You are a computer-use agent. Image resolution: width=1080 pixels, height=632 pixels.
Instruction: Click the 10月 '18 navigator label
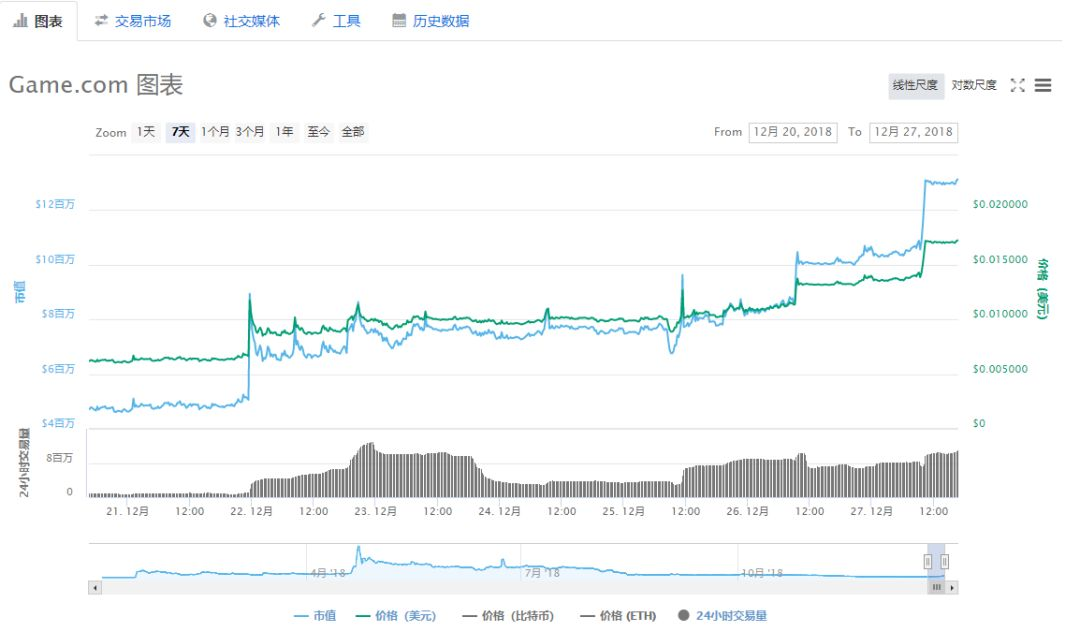[762, 573]
